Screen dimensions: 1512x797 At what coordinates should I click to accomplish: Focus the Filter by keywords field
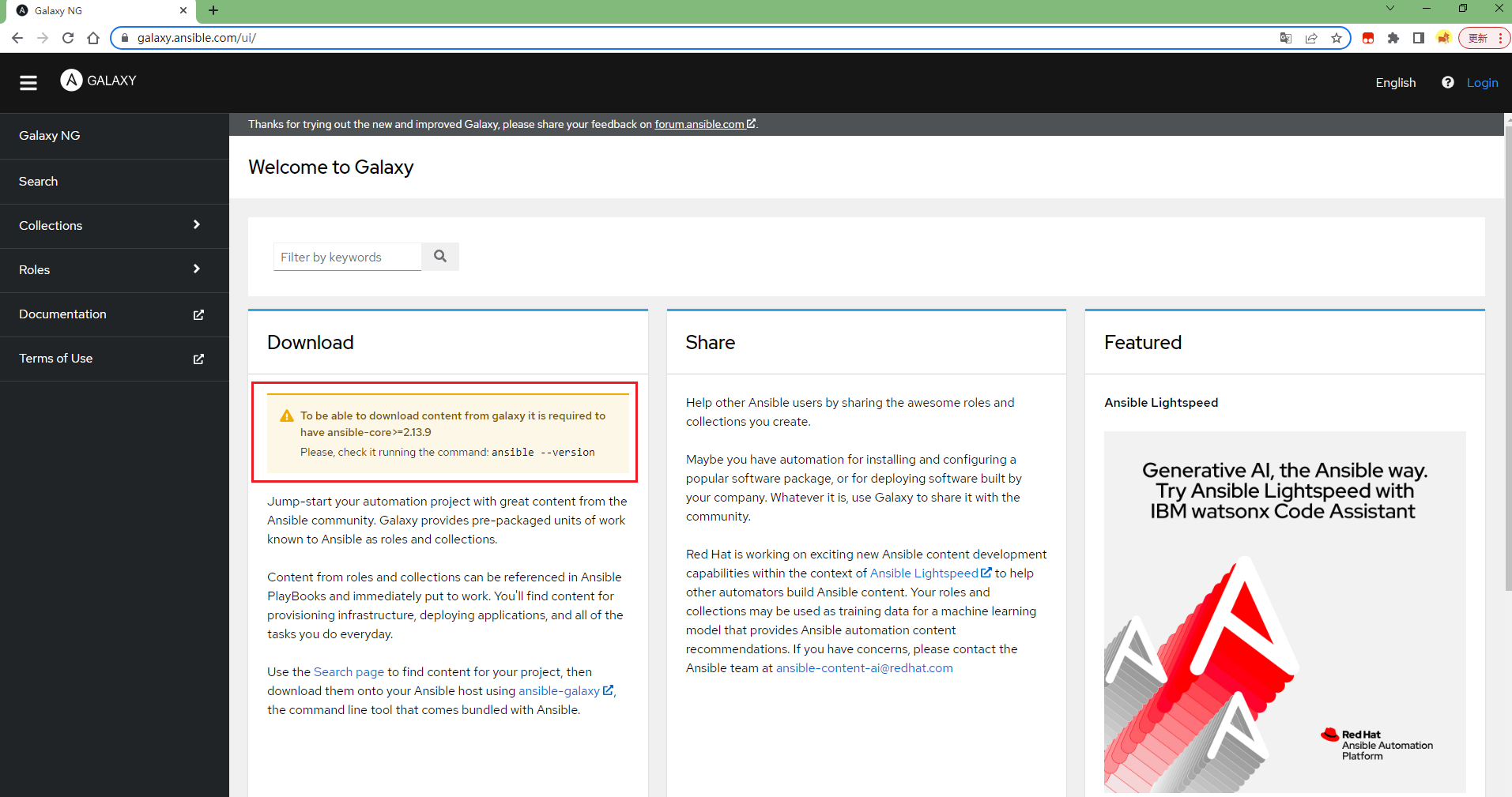[x=347, y=257]
